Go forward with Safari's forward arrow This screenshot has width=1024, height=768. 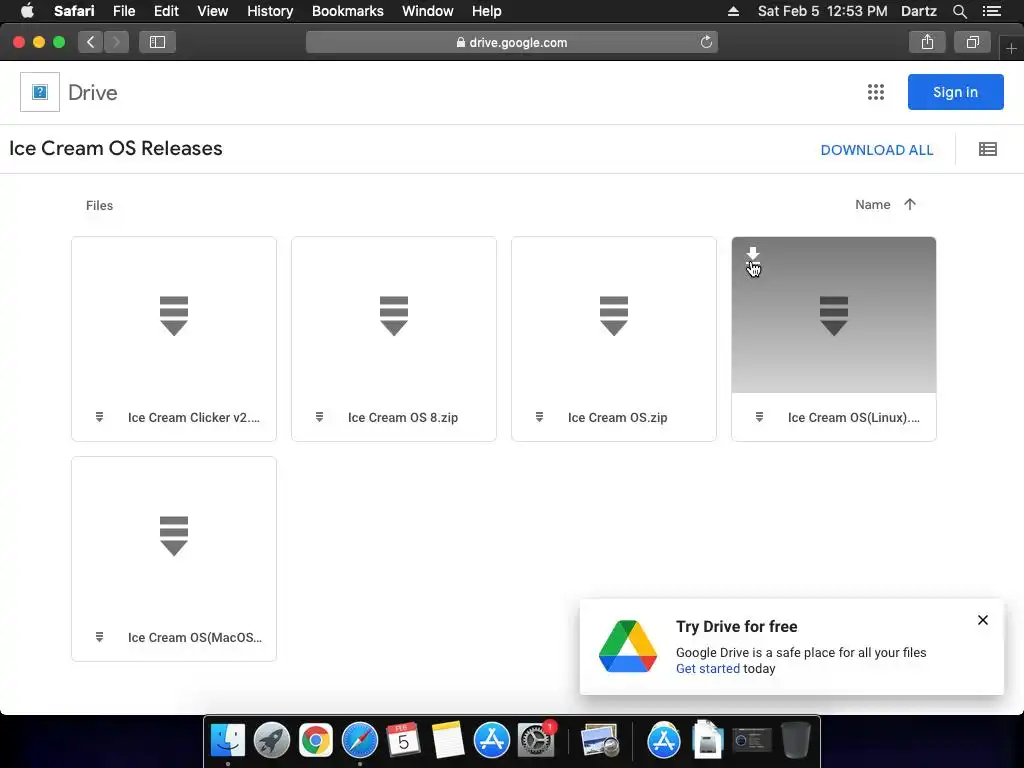coord(116,42)
